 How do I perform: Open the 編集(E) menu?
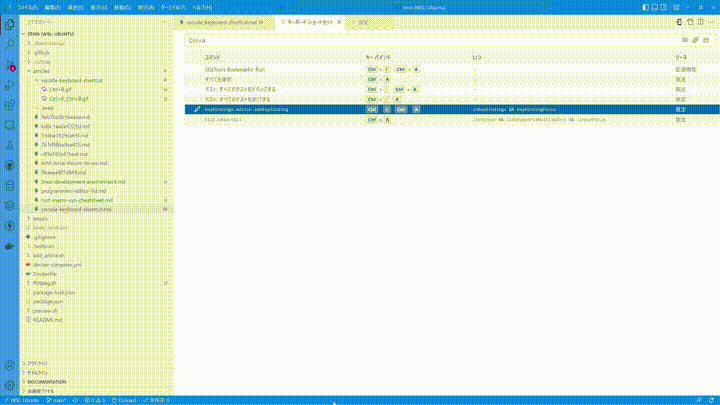[x=52, y=7]
